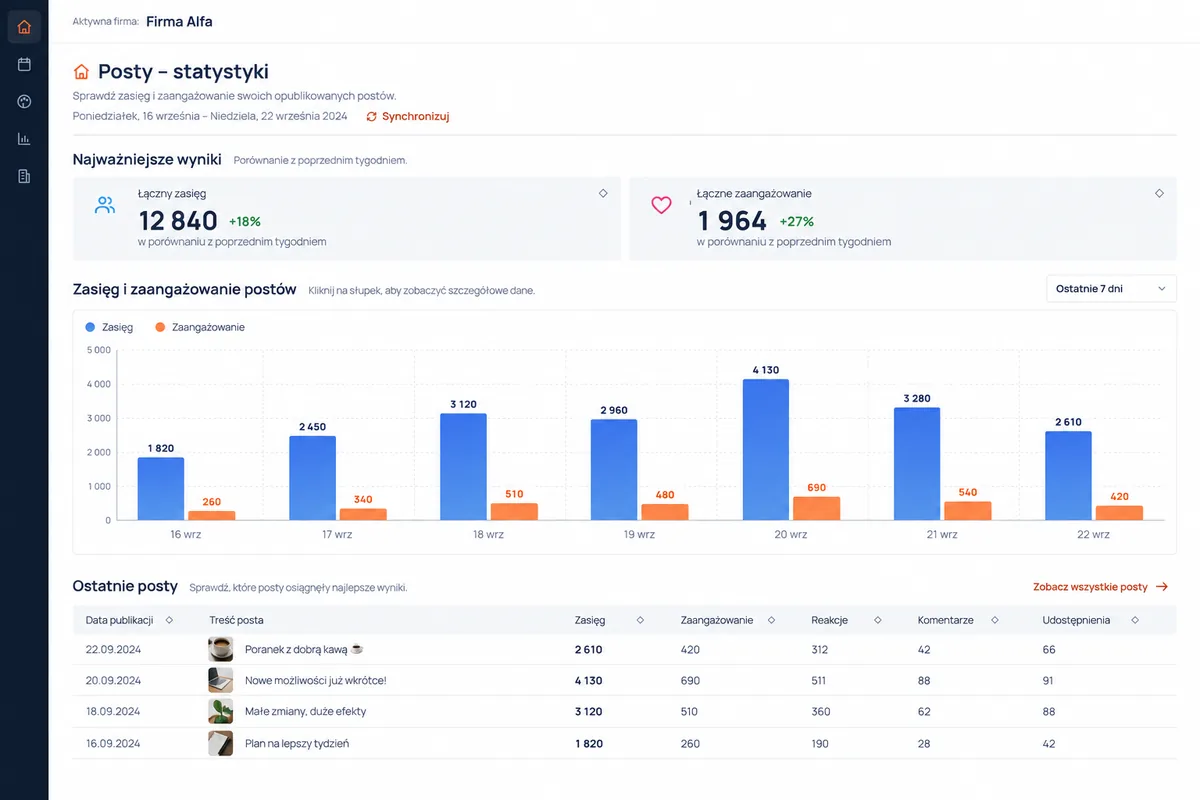Sort by Udostępnienia column icon
Screen dimensions: 1200x800
pos(1134,620)
